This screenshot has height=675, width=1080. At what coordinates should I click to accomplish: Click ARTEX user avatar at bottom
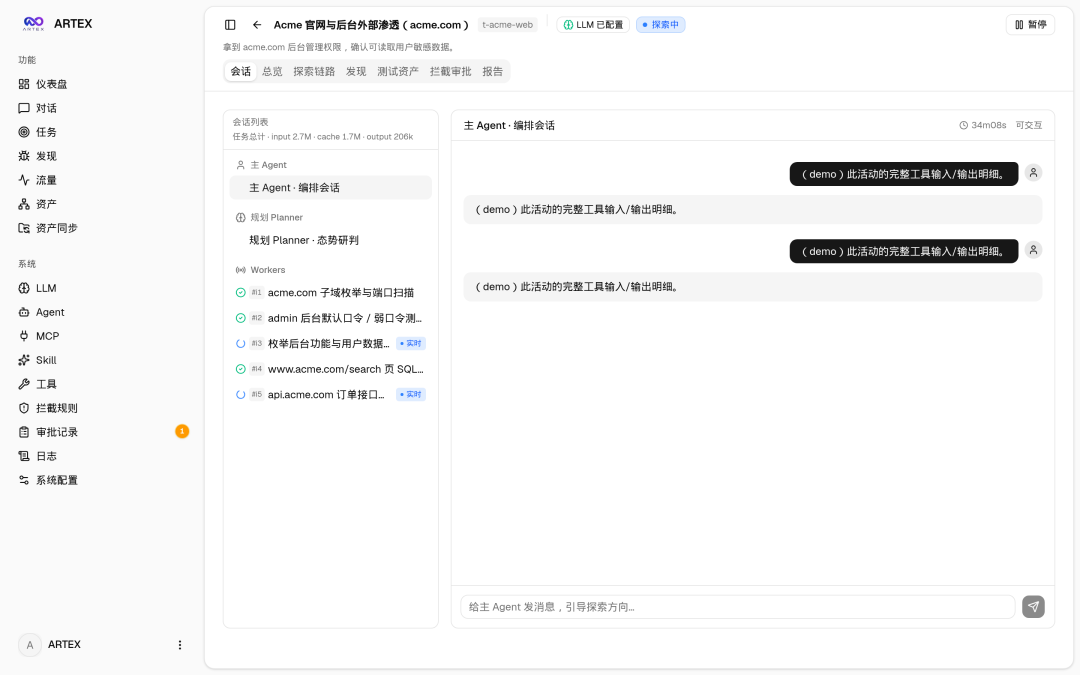(x=30, y=645)
